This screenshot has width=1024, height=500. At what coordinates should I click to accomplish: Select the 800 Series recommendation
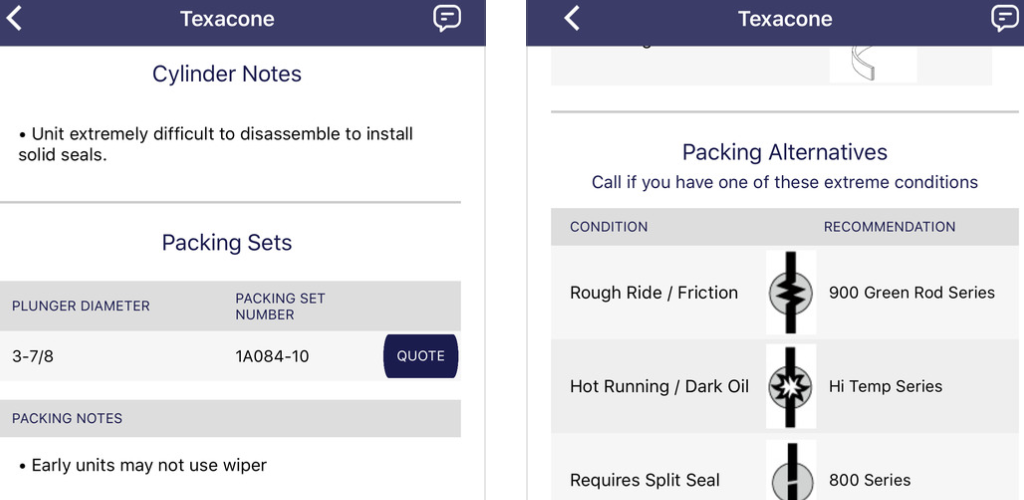click(869, 480)
